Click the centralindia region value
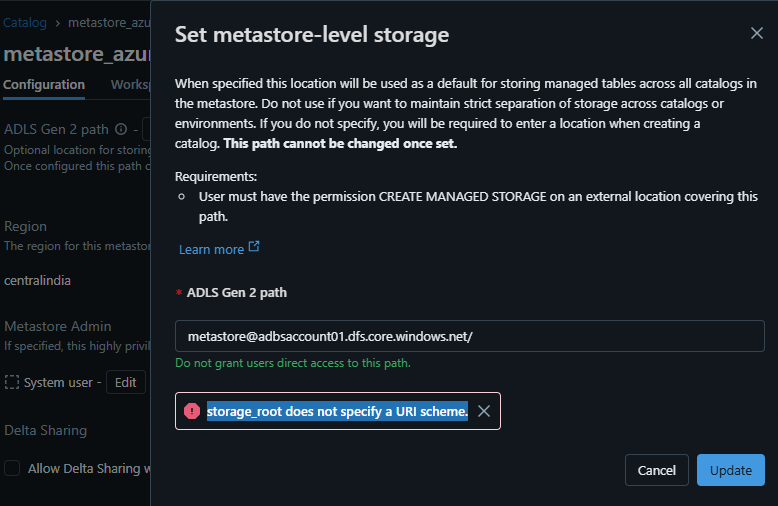 [37, 280]
